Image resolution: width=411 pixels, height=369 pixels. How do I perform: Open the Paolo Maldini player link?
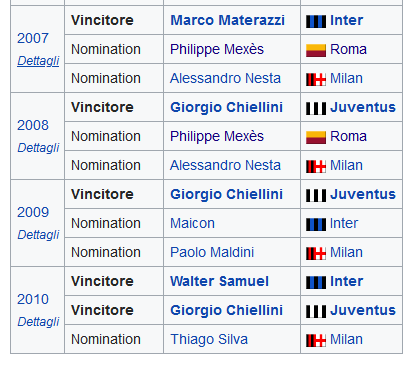tap(212, 252)
